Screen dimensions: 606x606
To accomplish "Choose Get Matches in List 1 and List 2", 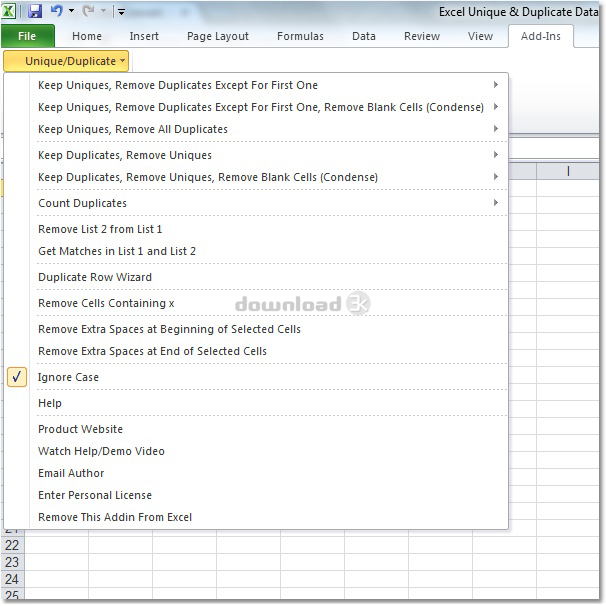I will tap(117, 251).
